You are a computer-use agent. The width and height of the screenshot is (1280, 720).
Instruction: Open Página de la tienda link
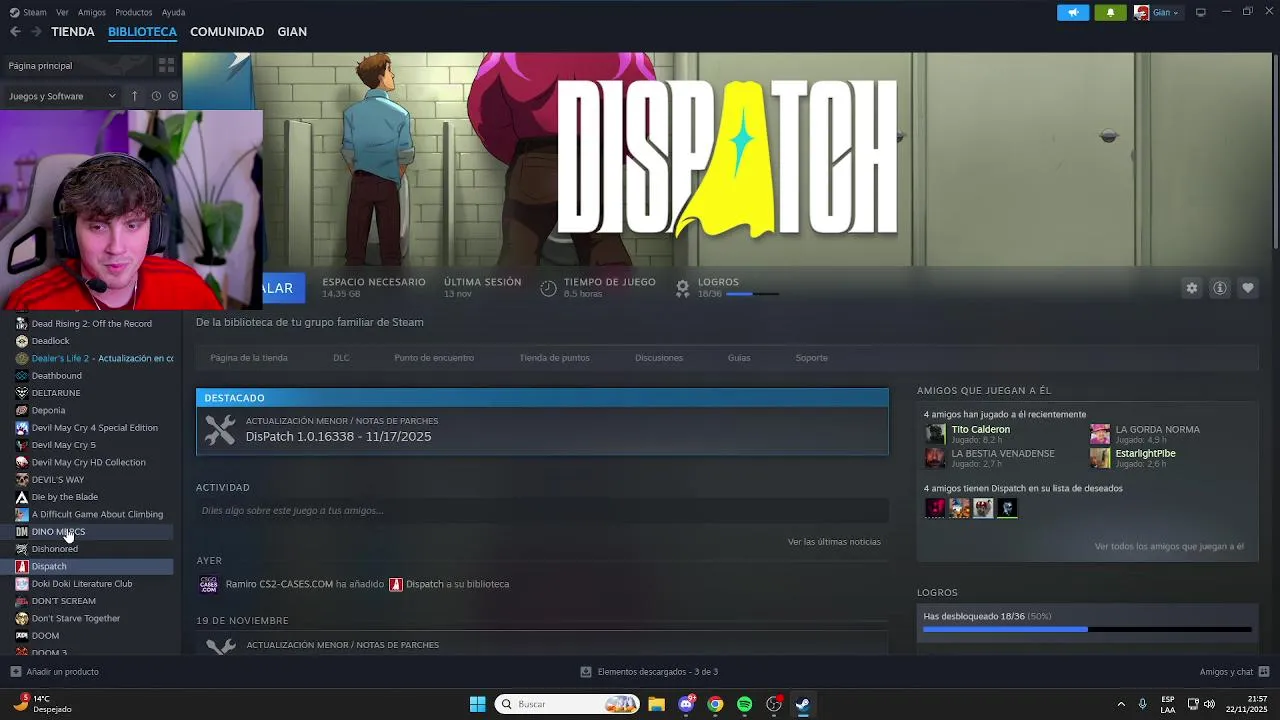[x=249, y=358]
